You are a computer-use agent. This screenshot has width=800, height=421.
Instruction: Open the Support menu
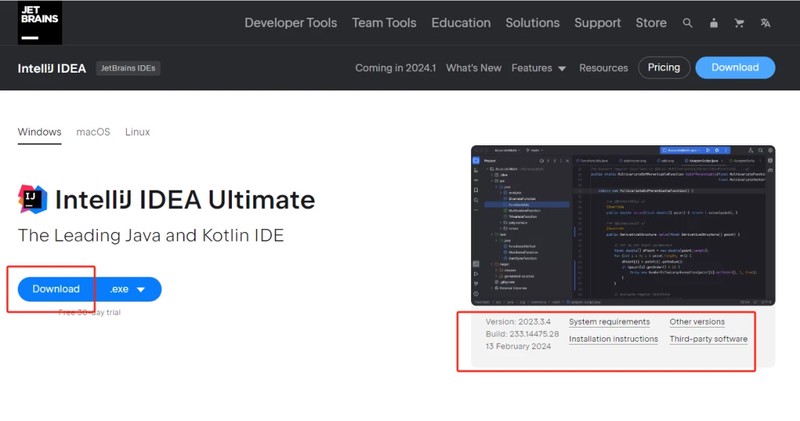click(597, 23)
